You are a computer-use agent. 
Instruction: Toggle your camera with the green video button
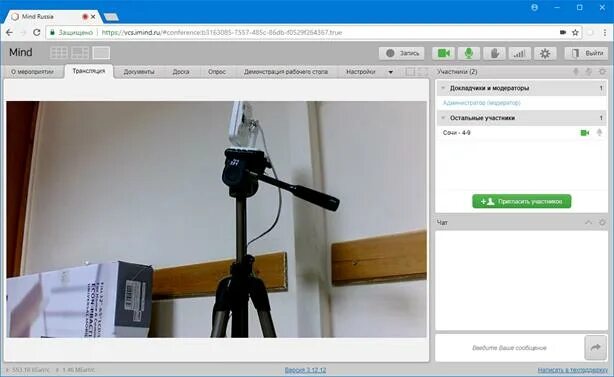(443, 53)
